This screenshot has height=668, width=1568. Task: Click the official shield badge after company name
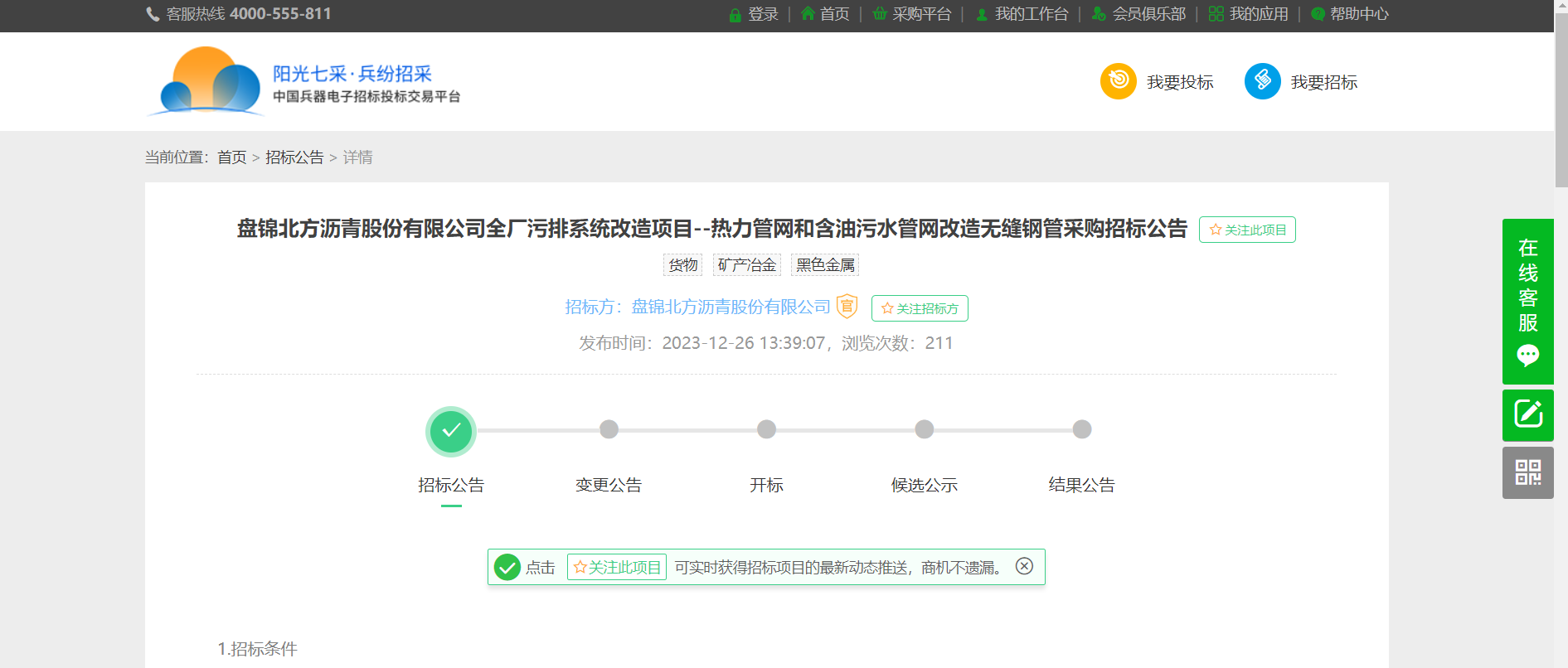tap(847, 307)
